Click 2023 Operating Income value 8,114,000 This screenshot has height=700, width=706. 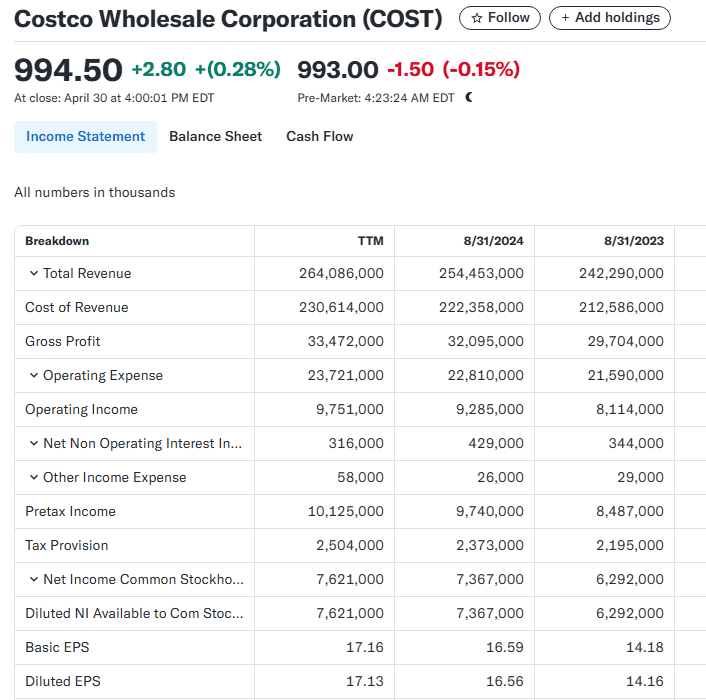tap(630, 409)
